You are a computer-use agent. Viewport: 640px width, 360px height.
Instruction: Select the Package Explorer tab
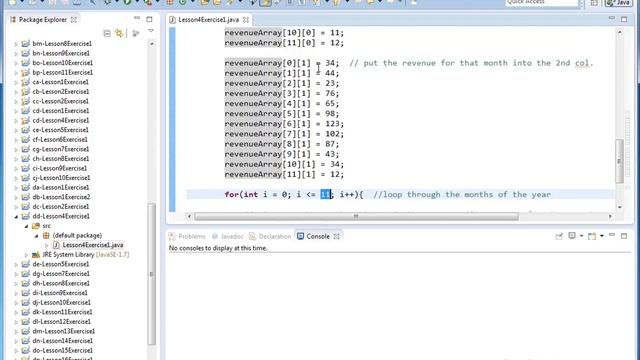coord(42,20)
